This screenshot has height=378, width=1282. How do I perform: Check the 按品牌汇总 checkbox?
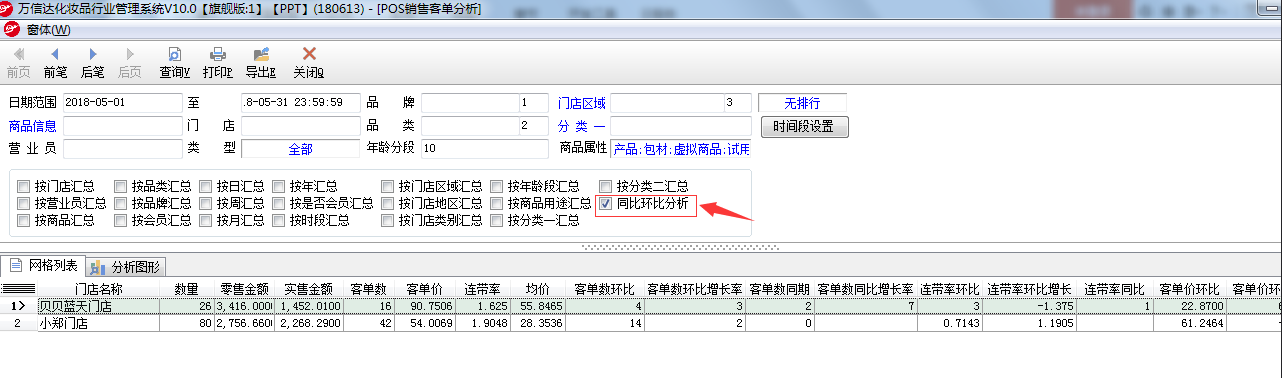(120, 203)
